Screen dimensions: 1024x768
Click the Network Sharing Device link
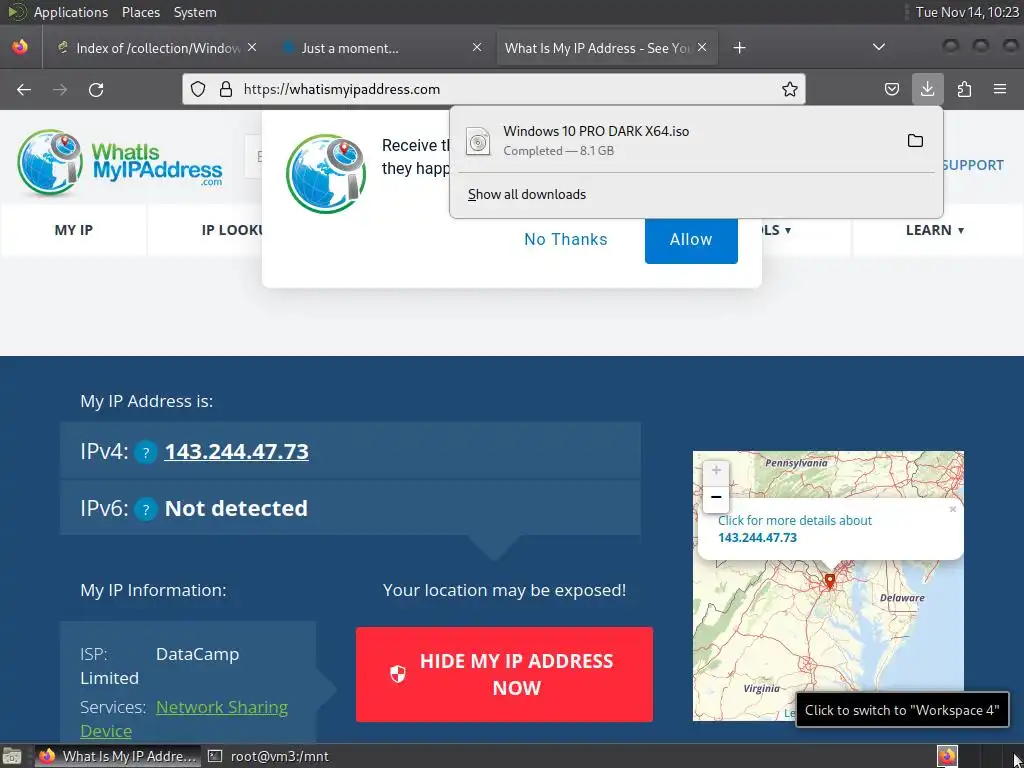click(x=184, y=719)
